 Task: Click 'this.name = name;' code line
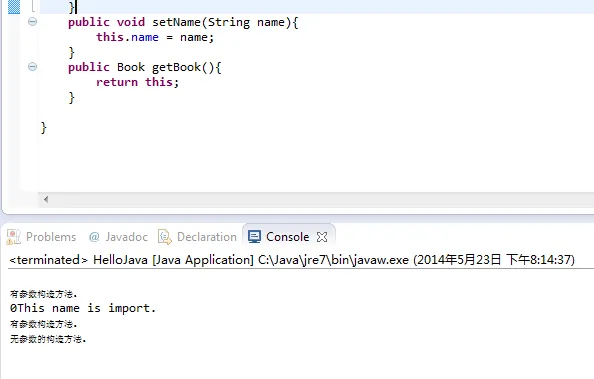pos(155,37)
